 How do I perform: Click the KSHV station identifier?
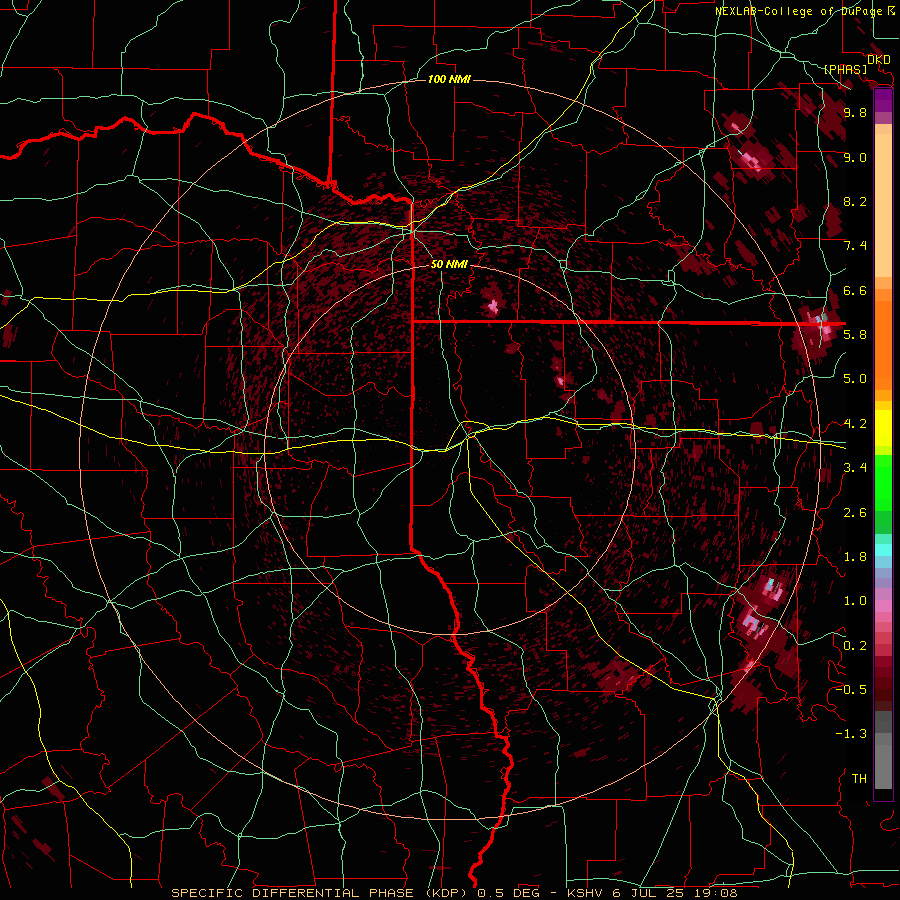(x=585, y=893)
